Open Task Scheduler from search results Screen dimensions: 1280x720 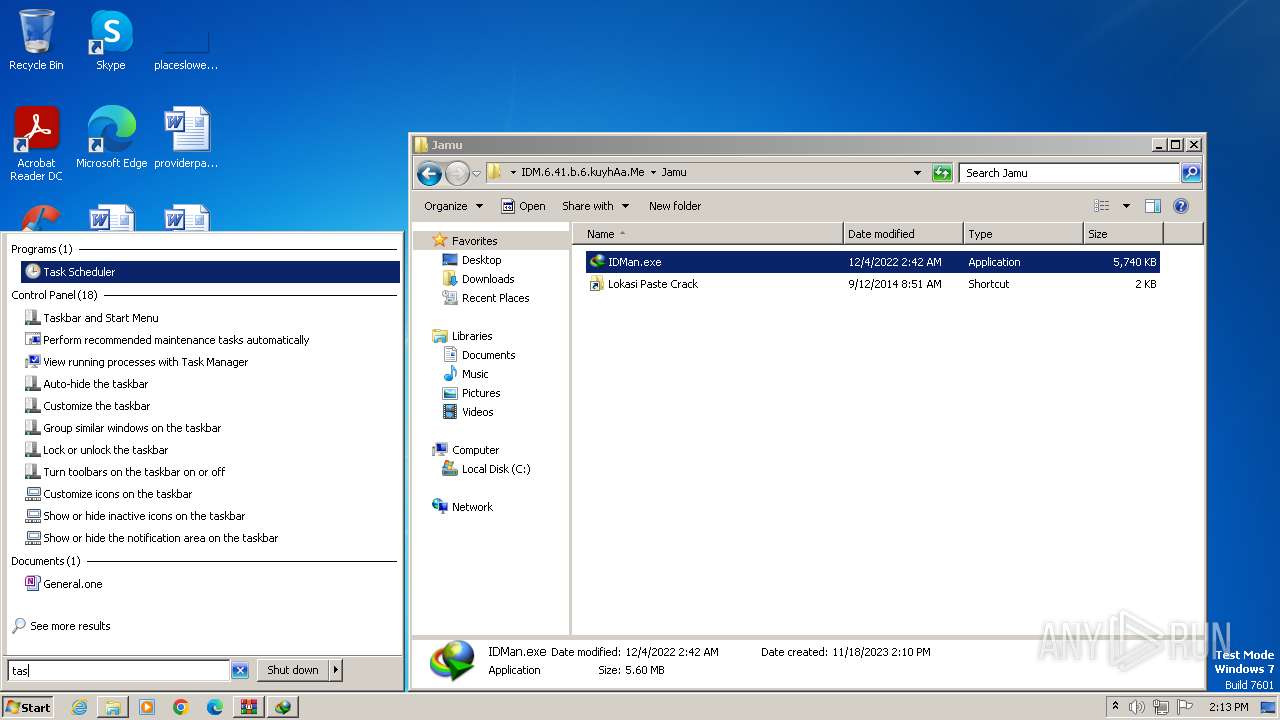click(x=210, y=272)
